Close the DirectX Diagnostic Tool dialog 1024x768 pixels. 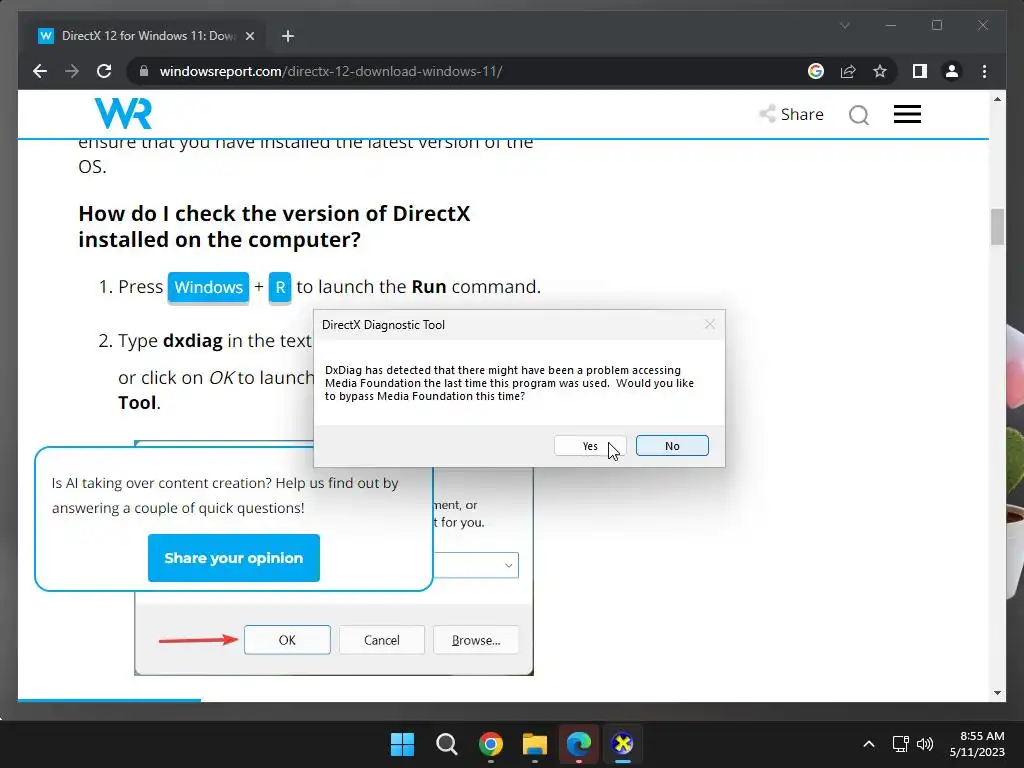710,325
